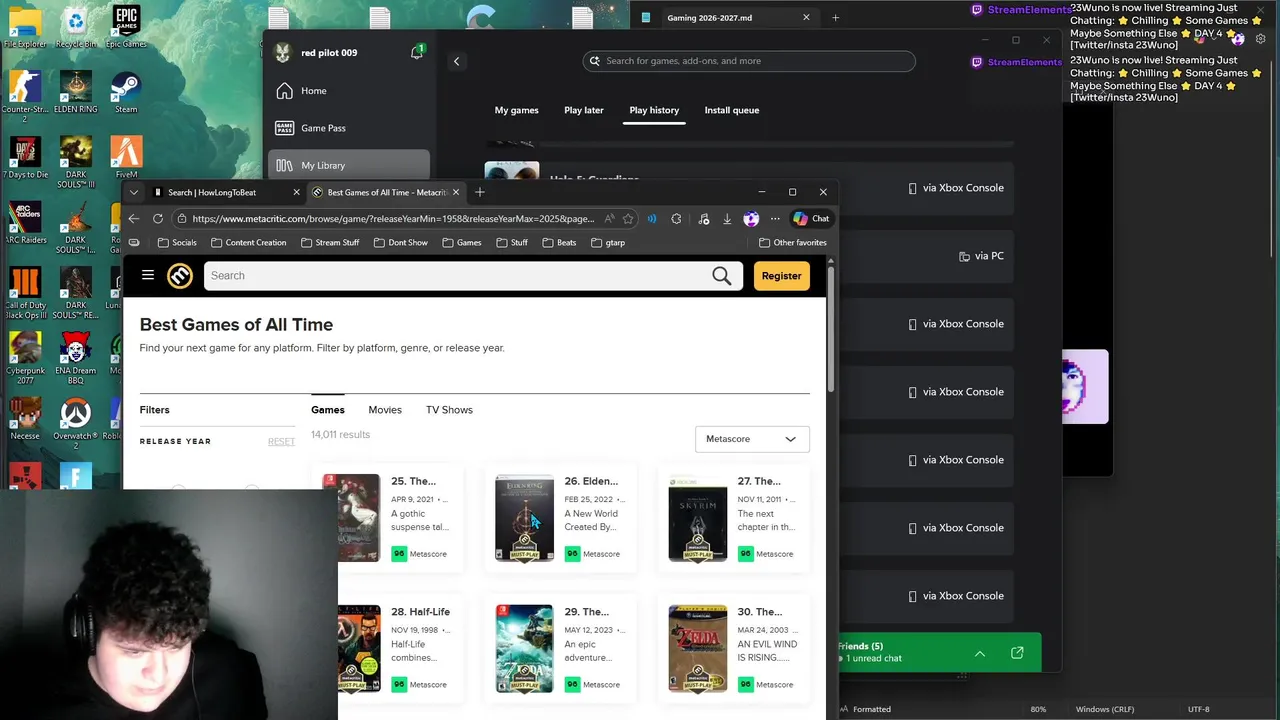
Task: Click the Xbox app search box
Action: pyautogui.click(x=749, y=61)
